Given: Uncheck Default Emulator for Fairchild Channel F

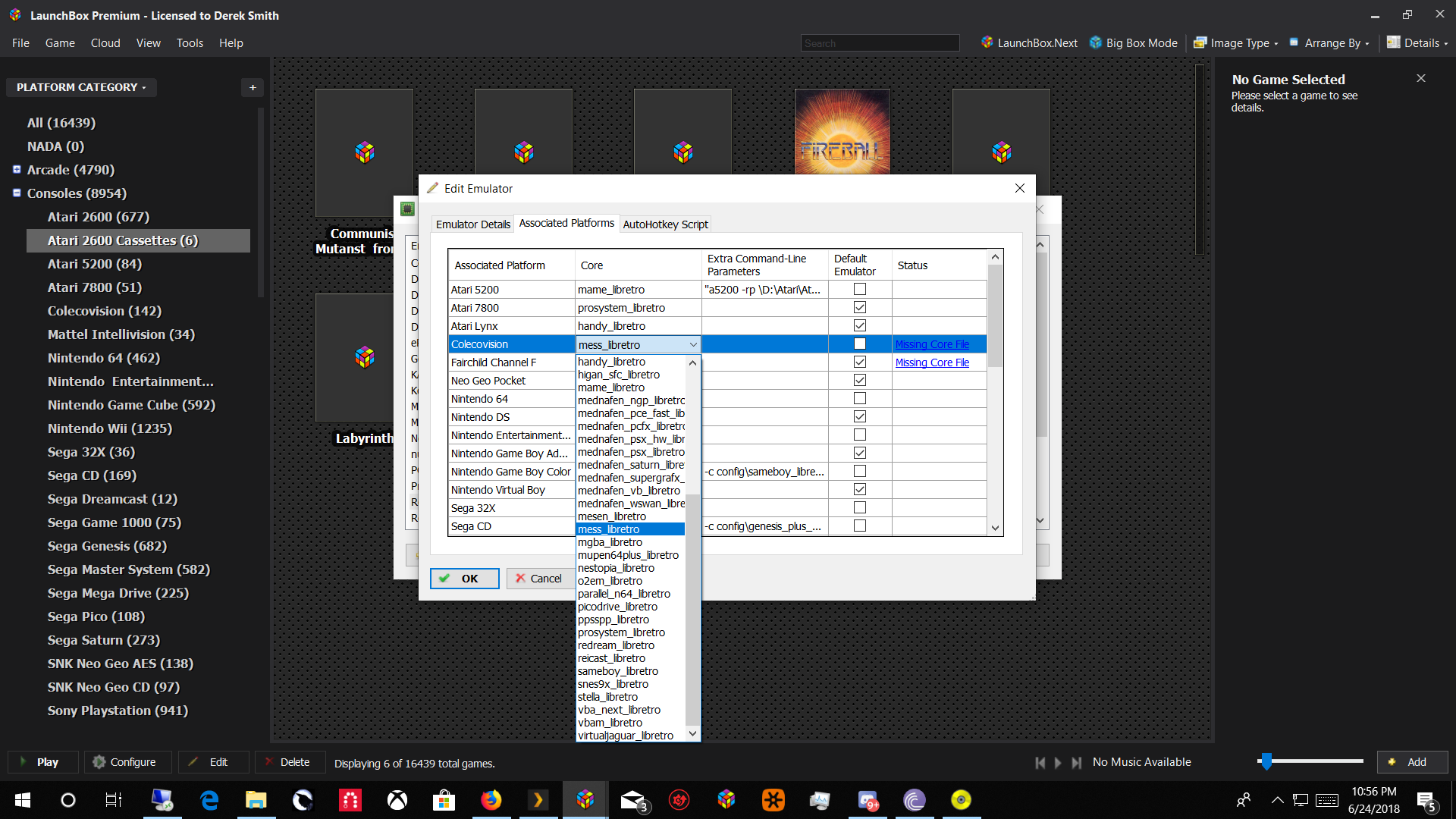Looking at the screenshot, I should [x=860, y=362].
